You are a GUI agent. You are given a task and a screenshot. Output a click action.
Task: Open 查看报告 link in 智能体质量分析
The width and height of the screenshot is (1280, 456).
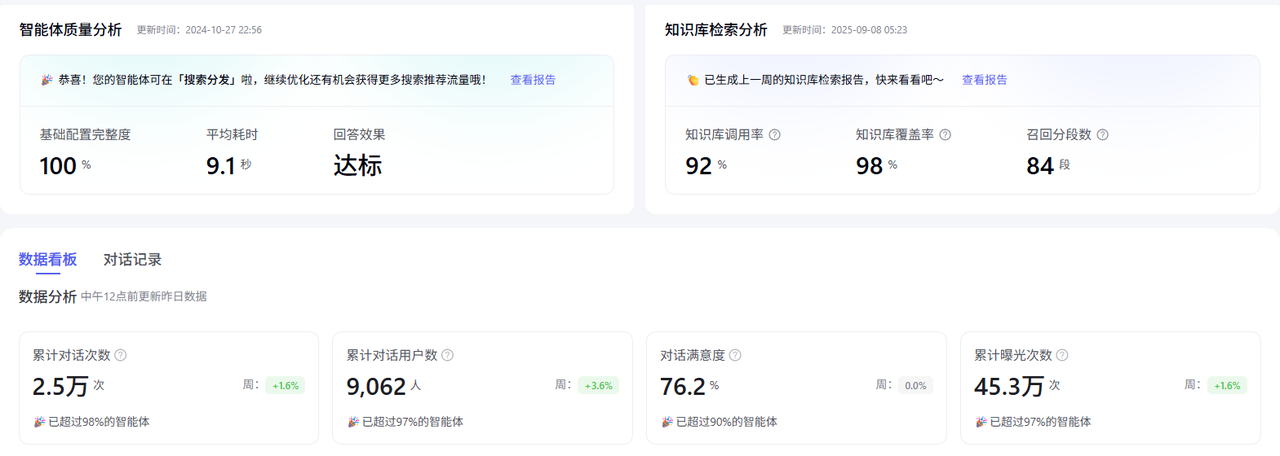point(533,80)
